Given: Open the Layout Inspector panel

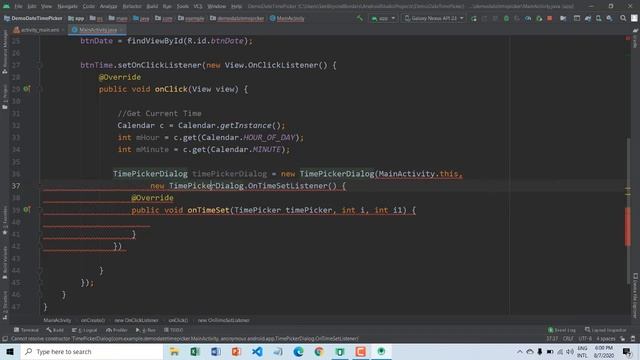Looking at the screenshot, I should point(605,330).
